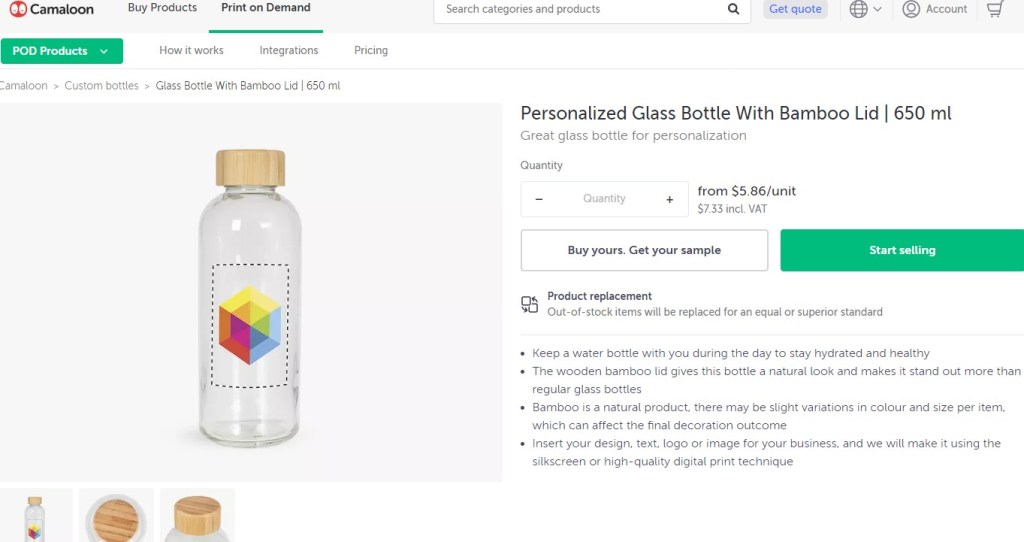Open the Custom bottles breadcrumb link

[102, 86]
